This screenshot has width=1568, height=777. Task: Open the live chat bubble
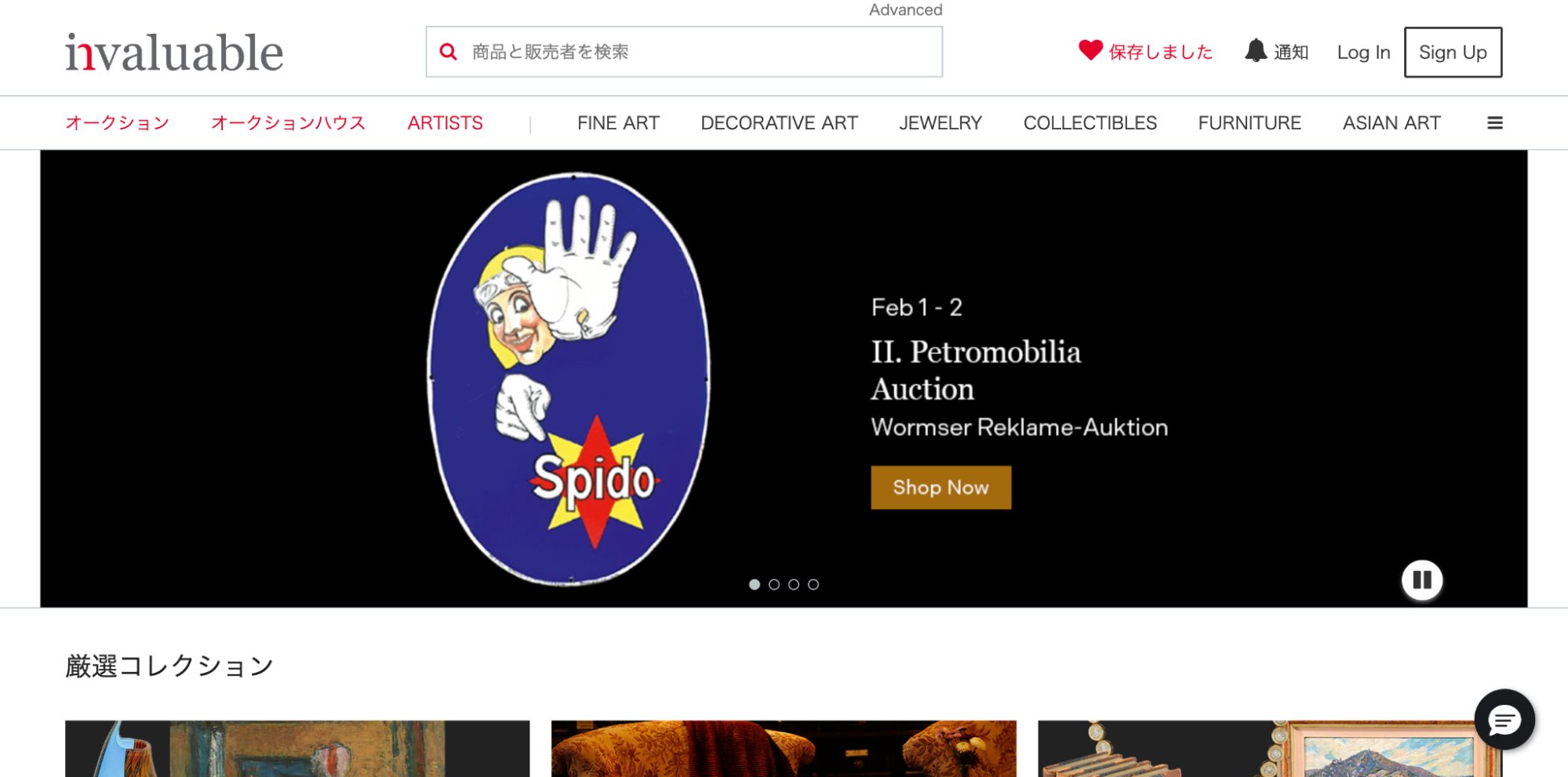[1504, 720]
